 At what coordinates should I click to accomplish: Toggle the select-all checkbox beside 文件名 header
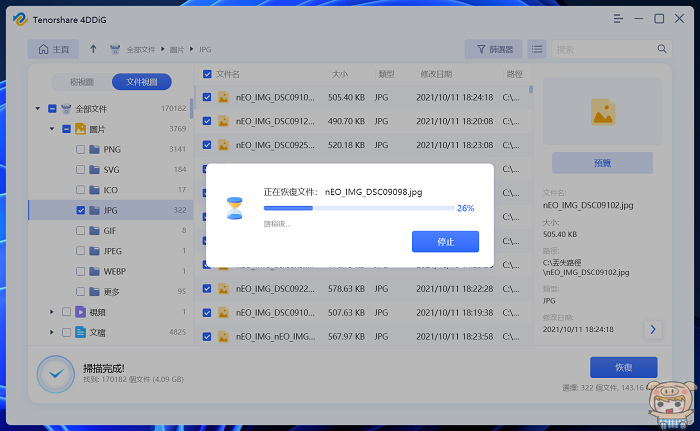[x=207, y=74]
